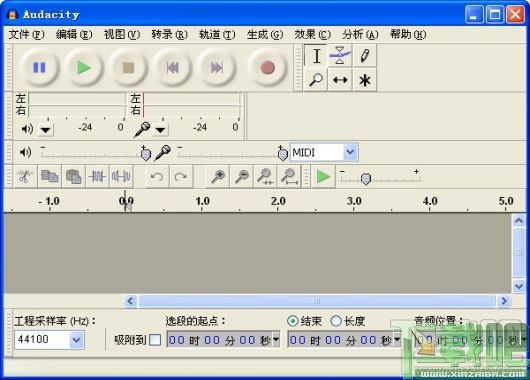Select the Draw pencil tool
Viewport: 530px width, 380px height.
[x=364, y=55]
